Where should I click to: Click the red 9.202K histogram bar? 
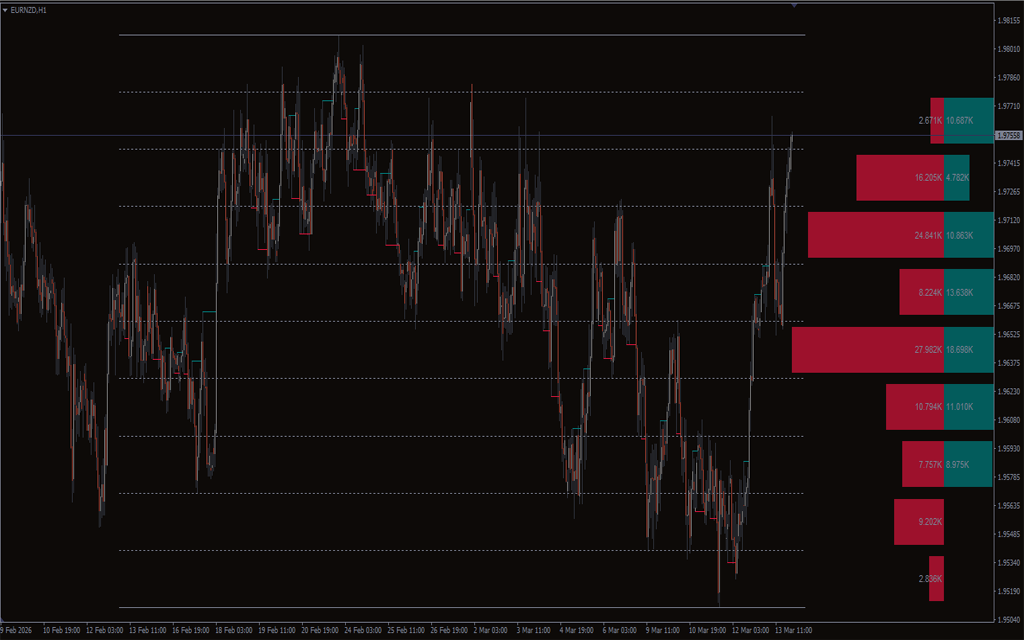tap(919, 522)
